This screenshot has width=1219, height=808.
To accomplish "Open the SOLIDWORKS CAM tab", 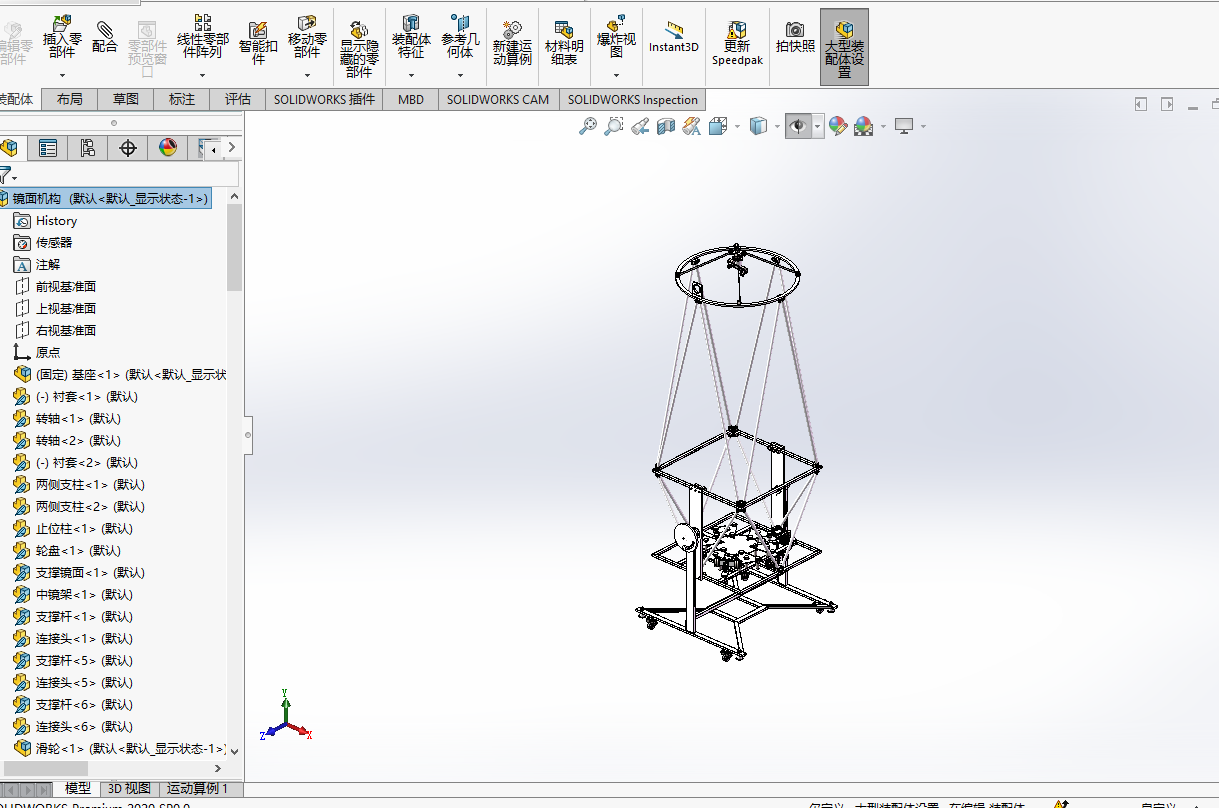I will (498, 99).
